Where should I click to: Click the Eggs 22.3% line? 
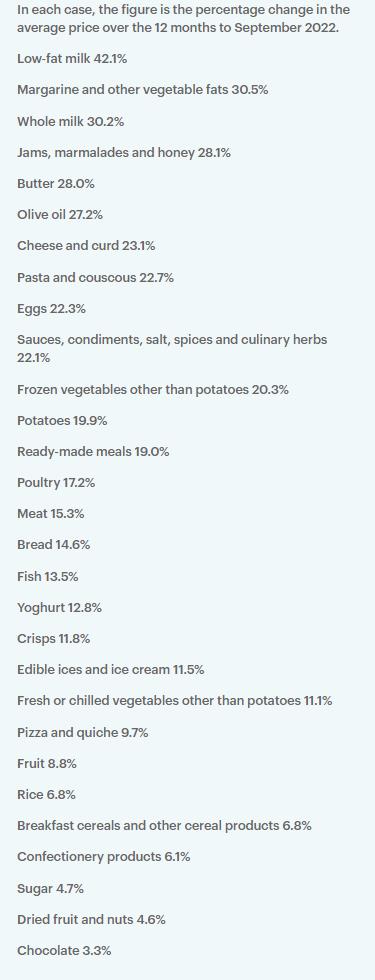coord(51,309)
